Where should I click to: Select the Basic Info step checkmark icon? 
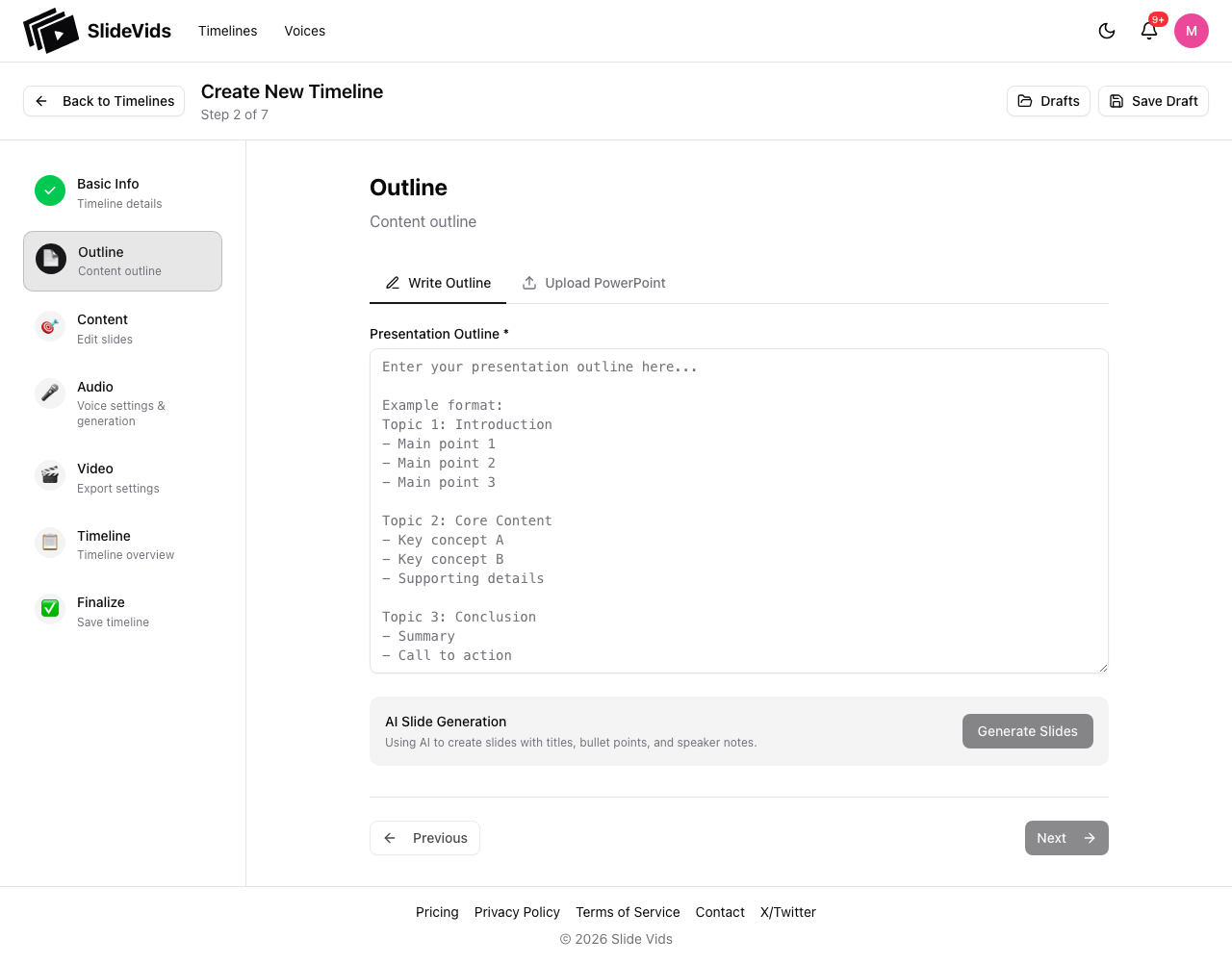[49, 190]
